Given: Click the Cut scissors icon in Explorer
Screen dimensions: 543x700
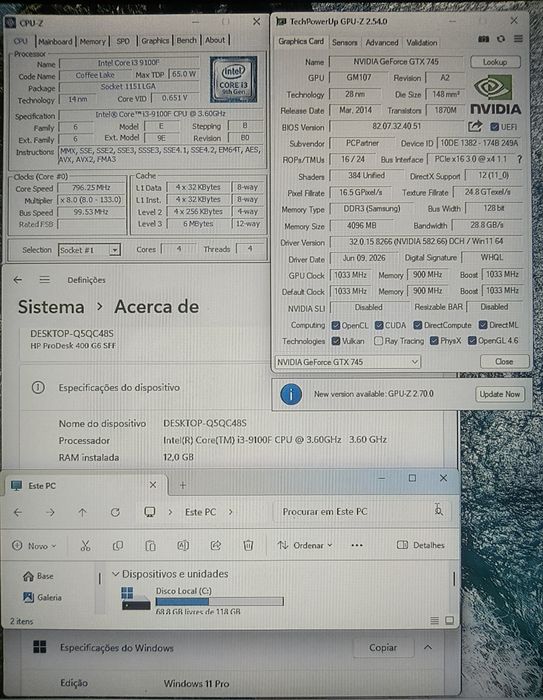Looking at the screenshot, I should (x=85, y=545).
